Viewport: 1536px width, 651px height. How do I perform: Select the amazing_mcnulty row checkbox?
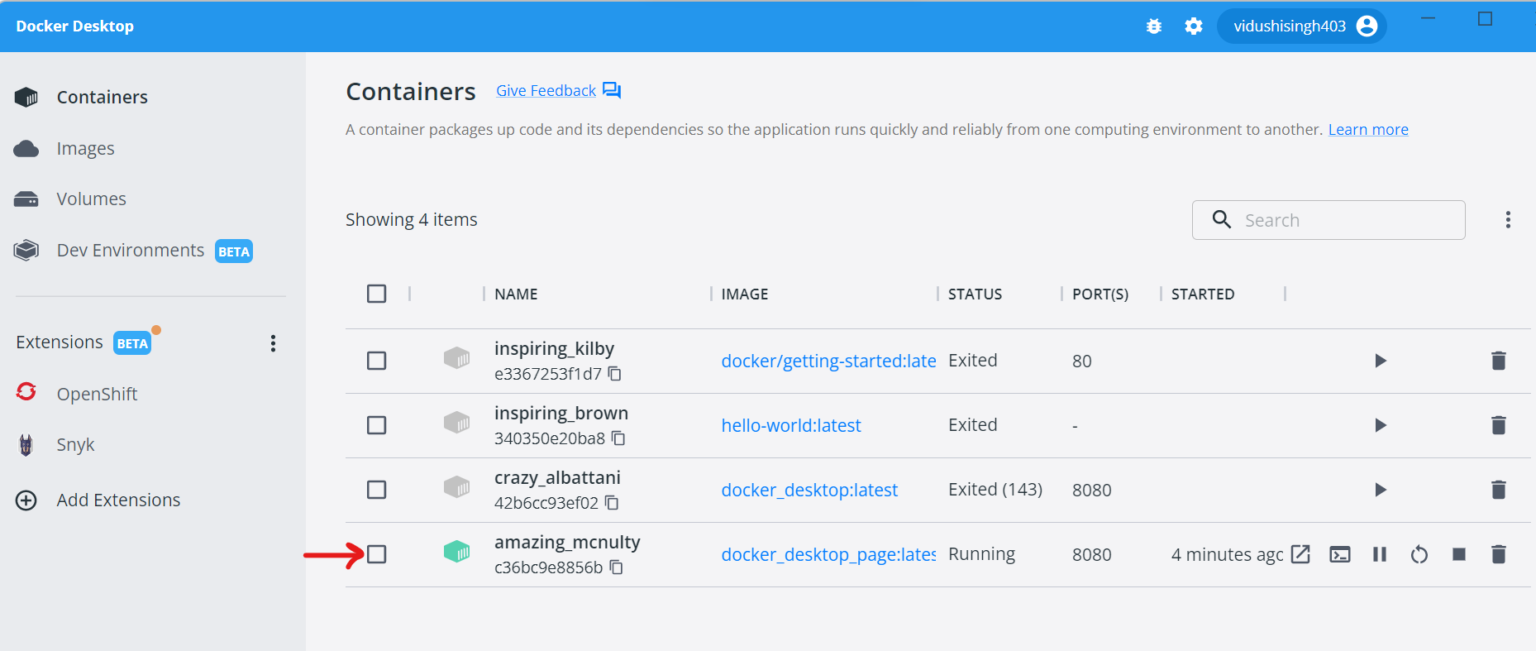(x=376, y=554)
